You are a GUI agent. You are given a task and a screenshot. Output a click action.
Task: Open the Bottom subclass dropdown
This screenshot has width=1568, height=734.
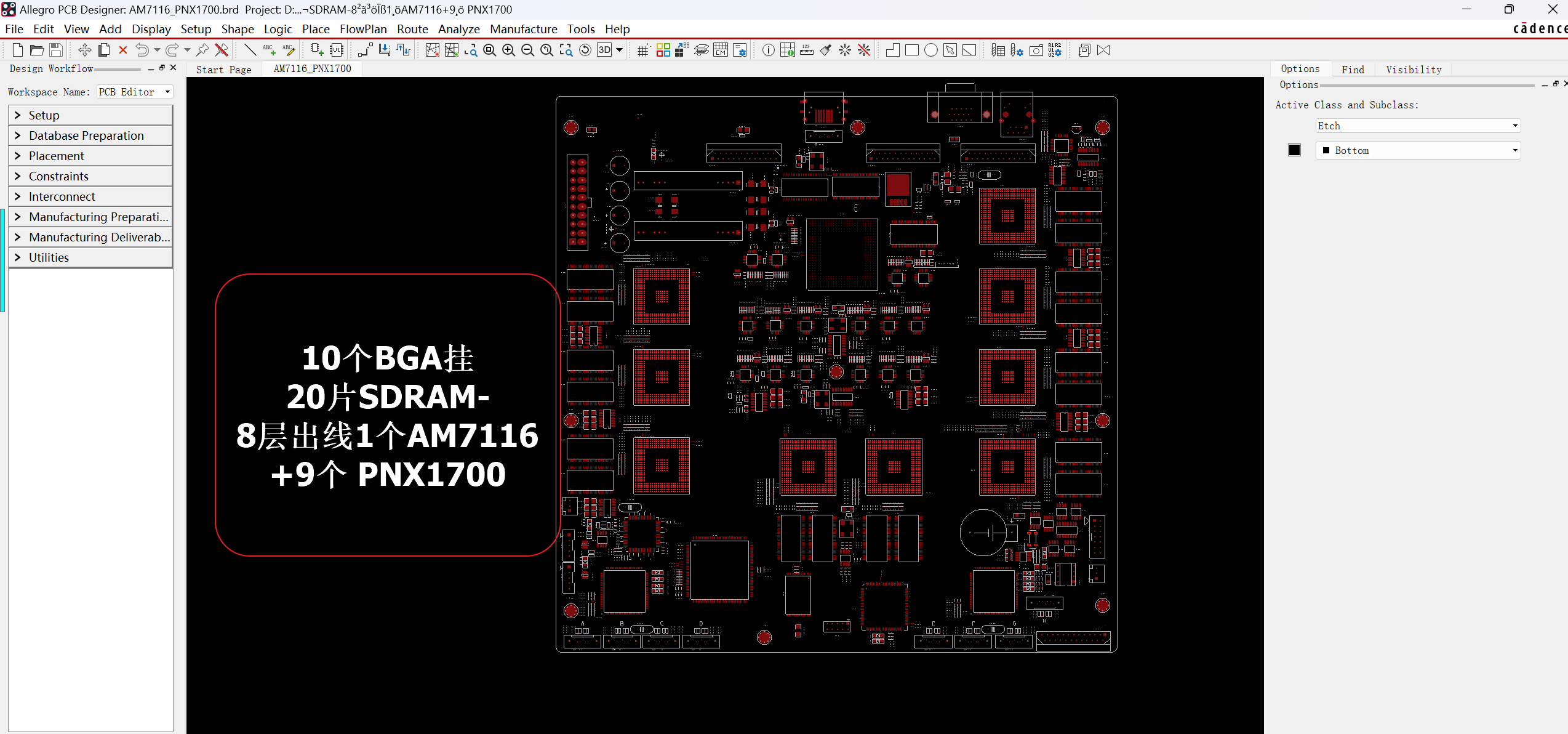[x=1418, y=150]
